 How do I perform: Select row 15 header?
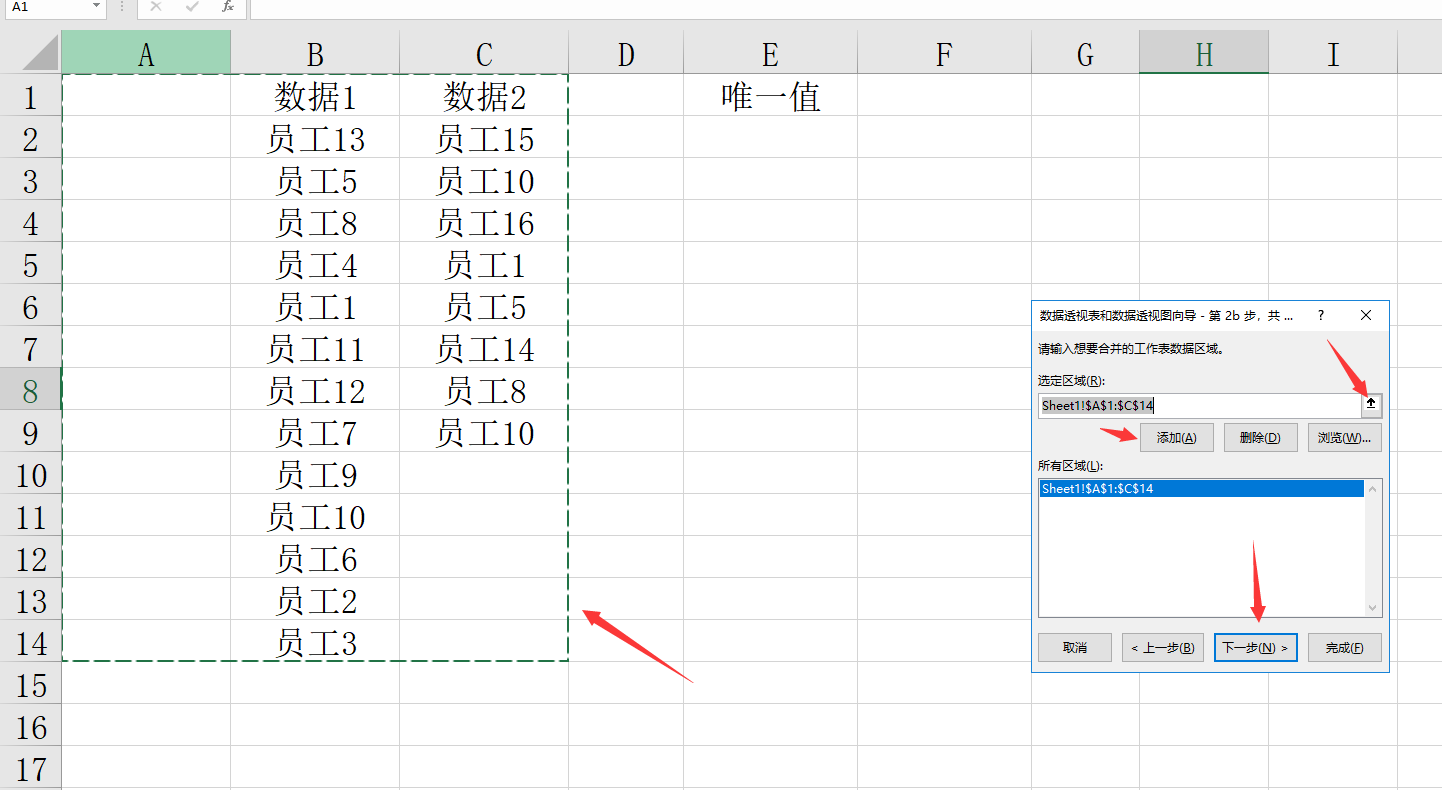30,685
